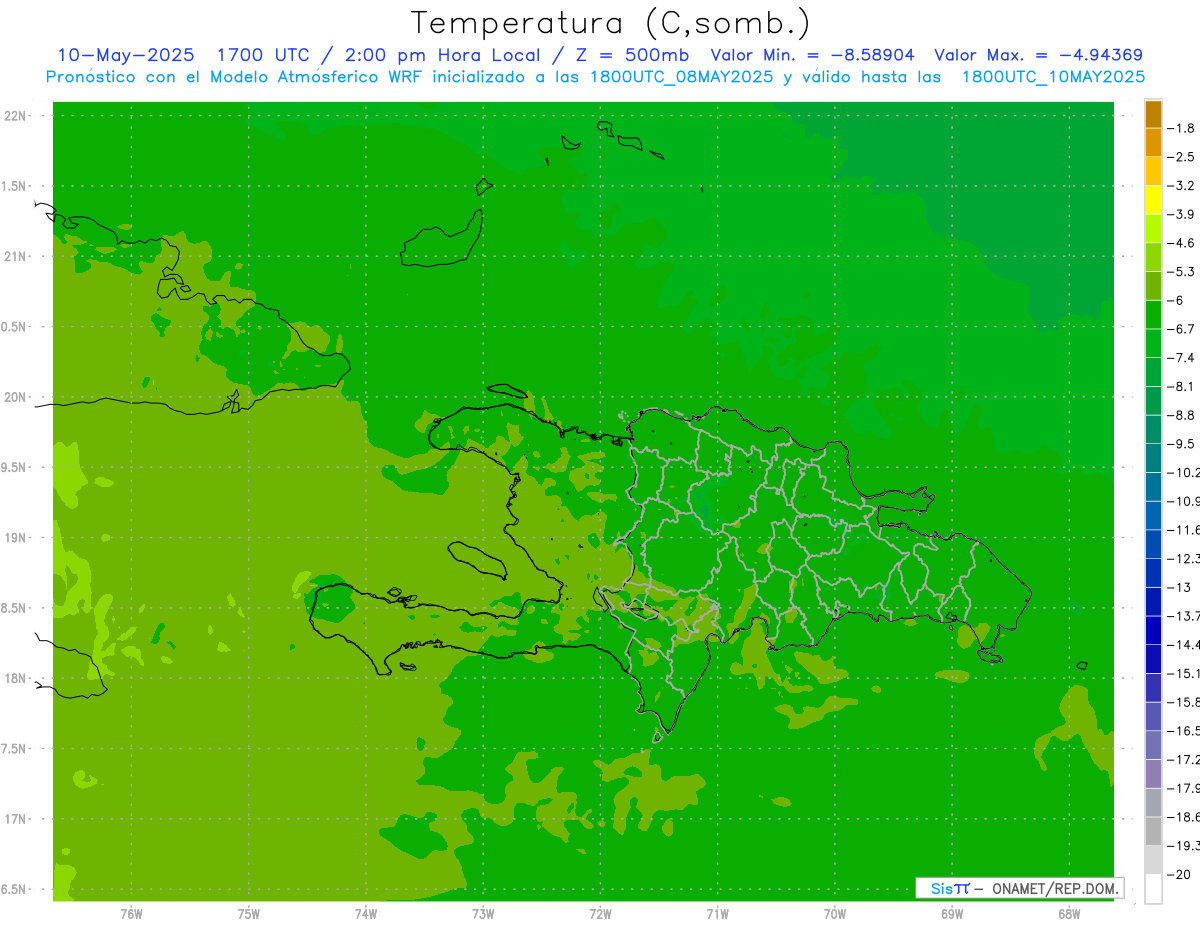
Task: Click the "73W" longitude label
Action: coord(483,914)
